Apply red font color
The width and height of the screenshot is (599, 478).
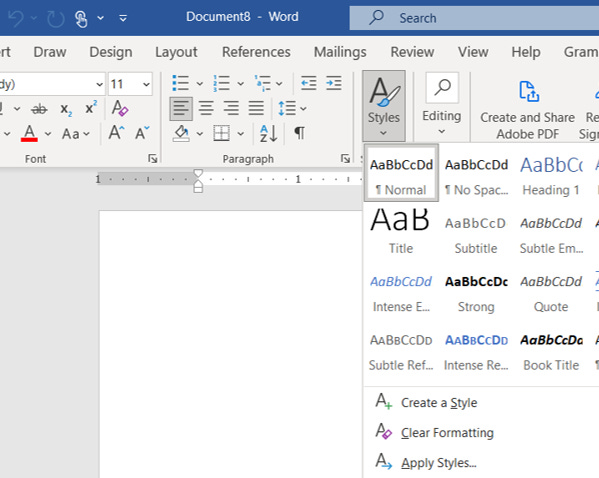pos(29,134)
